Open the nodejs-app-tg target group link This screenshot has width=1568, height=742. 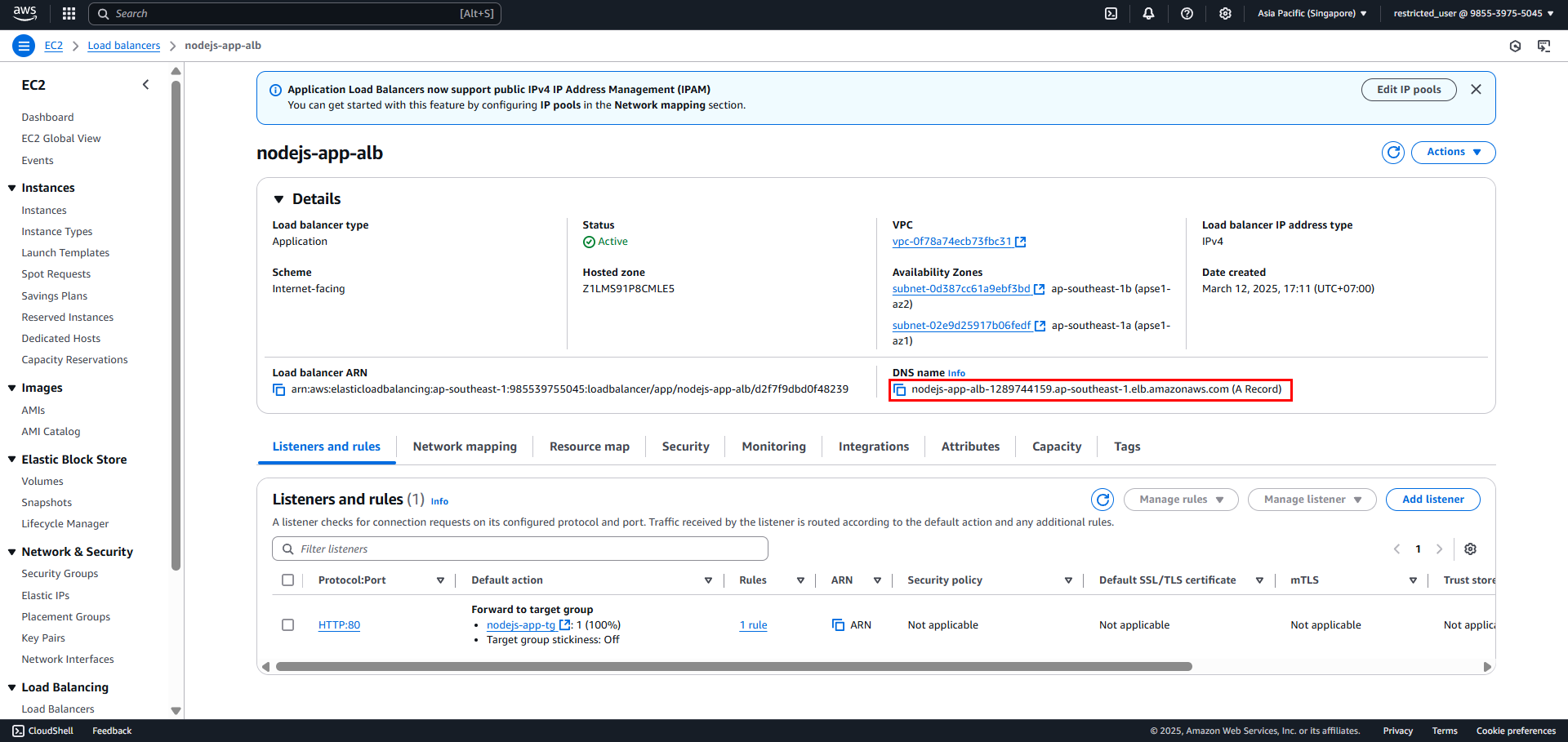[521, 625]
